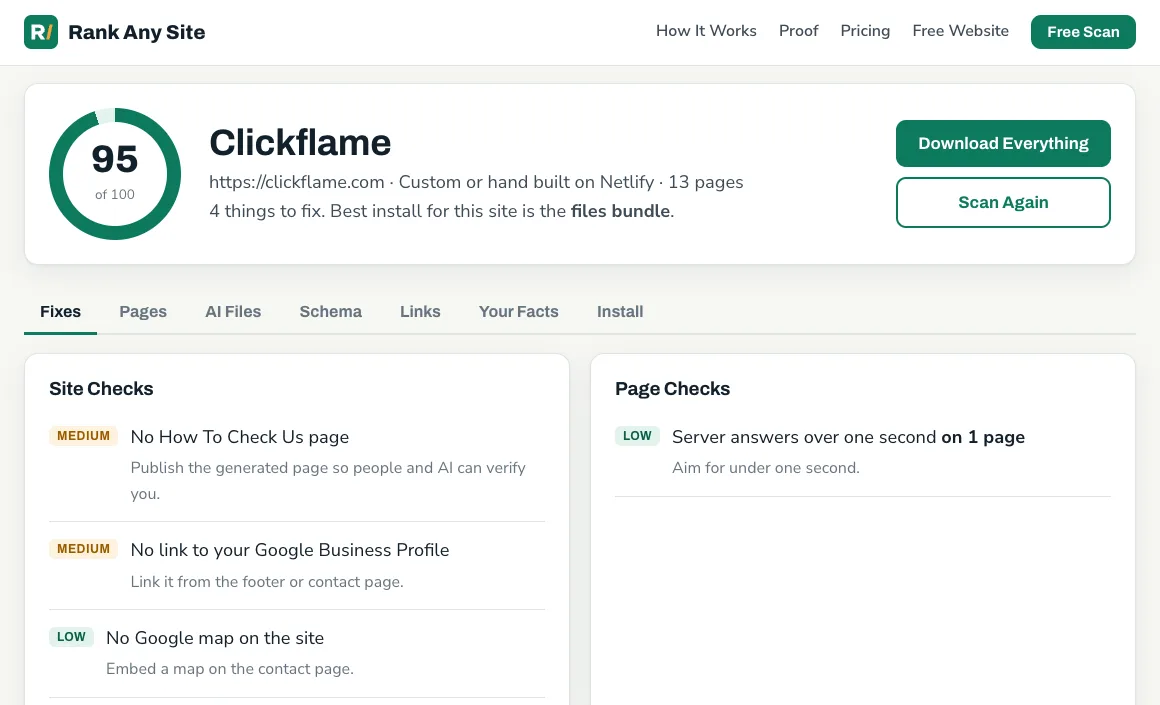Open the Rank Any Site home link
The image size is (1160, 705).
pos(115,32)
